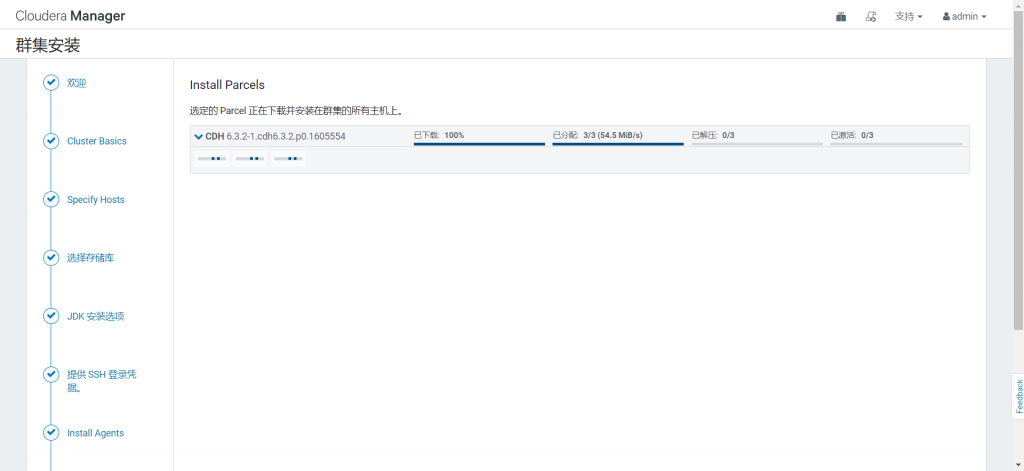This screenshot has height=471, width=1024.
Task: Go to the 提供 SSH 登录凭据 step
Action: pyautogui.click(x=101, y=381)
